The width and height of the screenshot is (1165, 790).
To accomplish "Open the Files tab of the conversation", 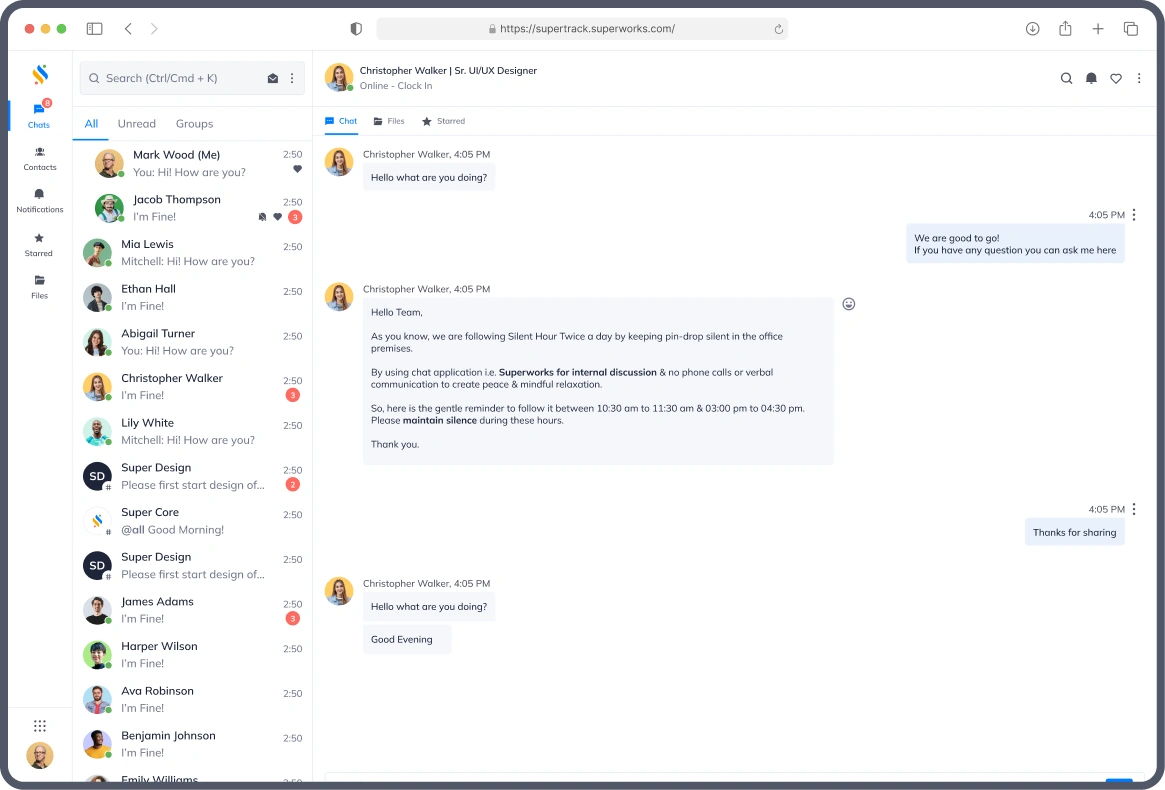I will click(x=389, y=120).
